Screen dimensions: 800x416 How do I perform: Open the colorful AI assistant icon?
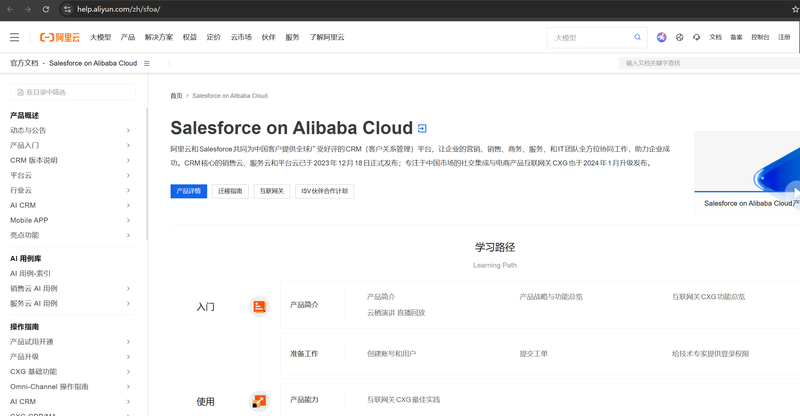[661, 37]
